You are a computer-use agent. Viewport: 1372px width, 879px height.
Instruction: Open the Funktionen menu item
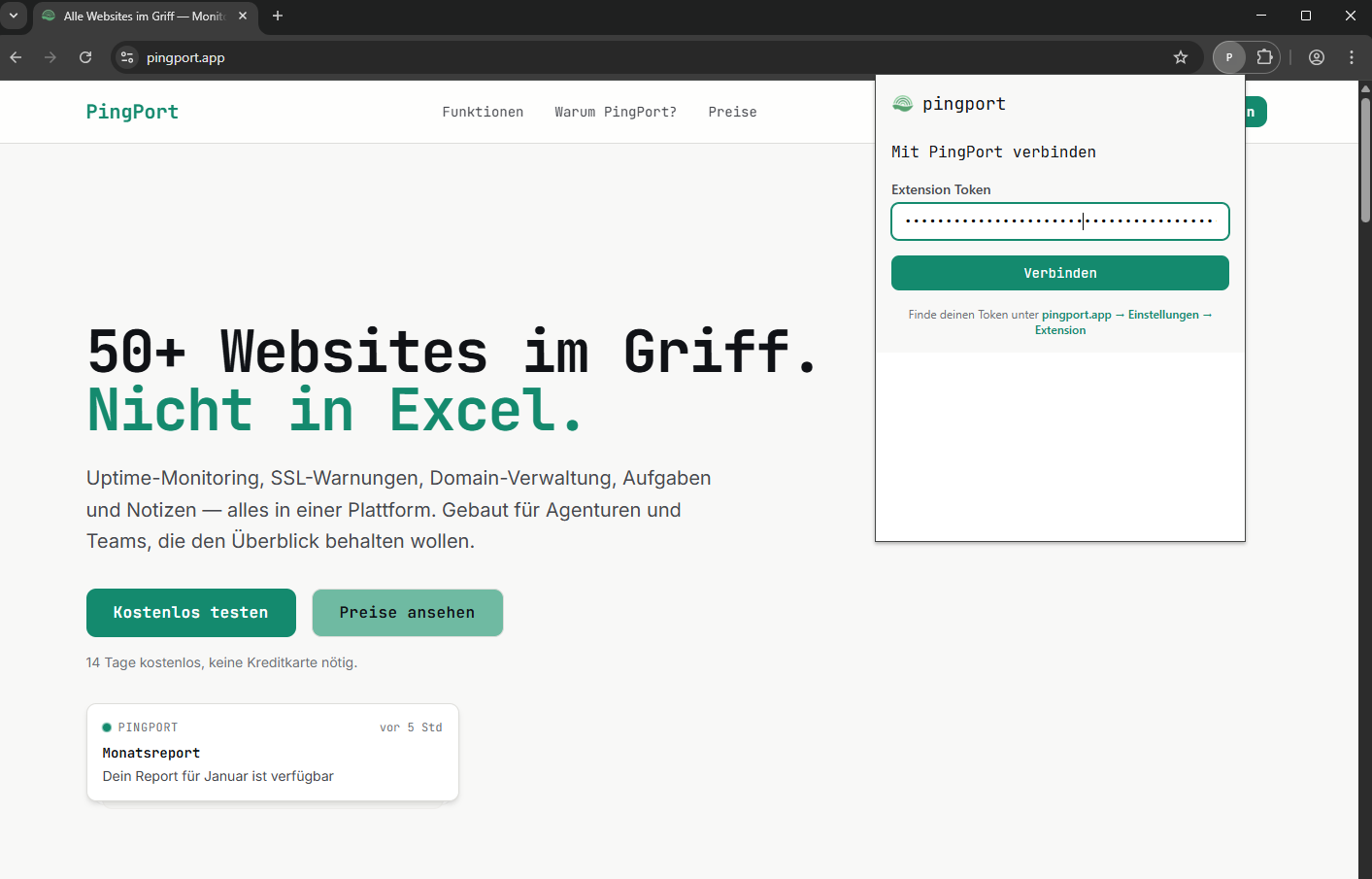click(x=483, y=112)
